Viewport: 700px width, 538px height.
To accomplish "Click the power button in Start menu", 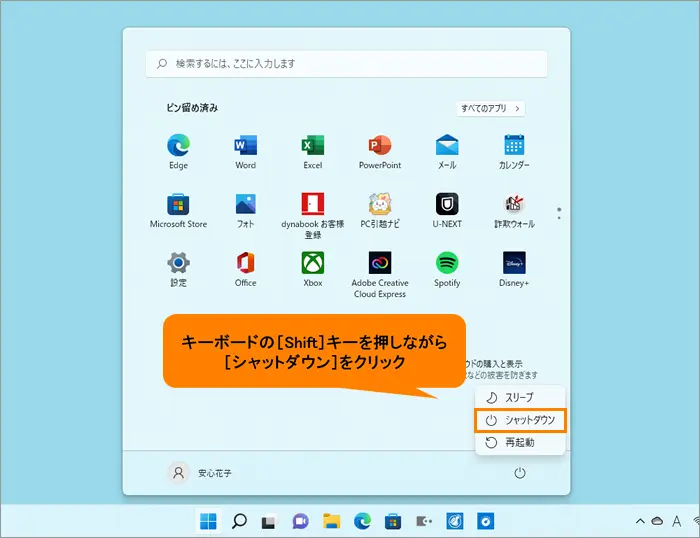I will [520, 473].
